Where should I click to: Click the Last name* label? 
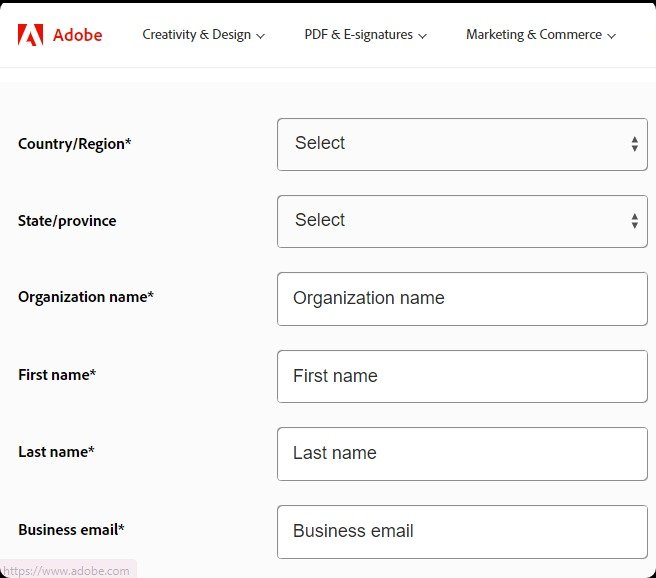point(56,452)
